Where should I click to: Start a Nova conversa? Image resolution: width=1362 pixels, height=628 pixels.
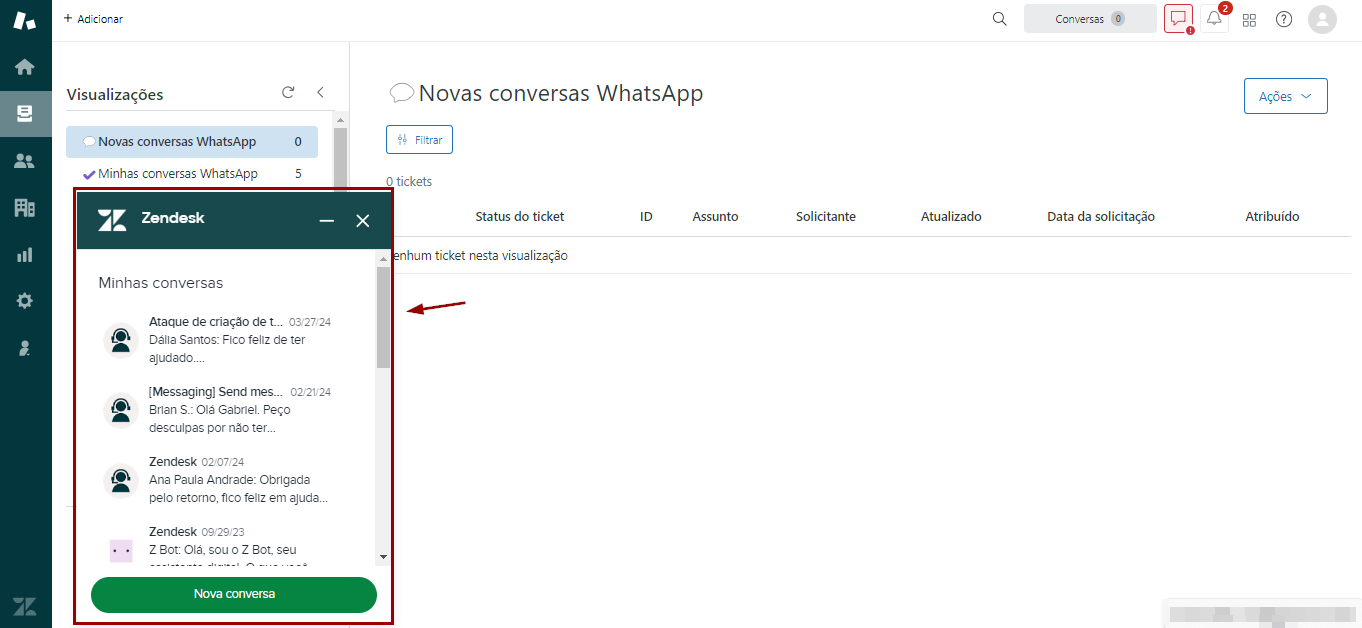(x=234, y=594)
